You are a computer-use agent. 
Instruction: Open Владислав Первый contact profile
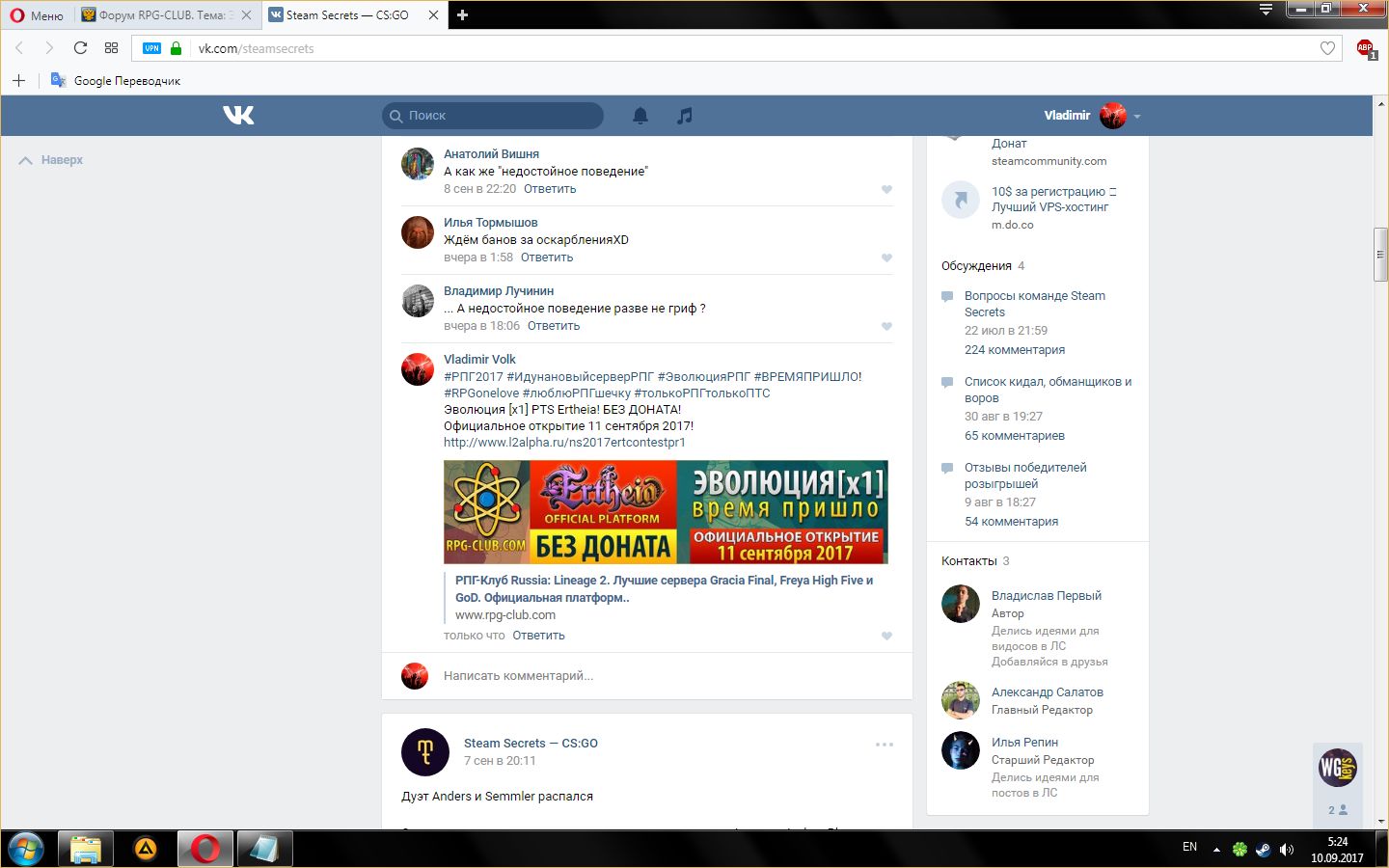tap(1047, 596)
